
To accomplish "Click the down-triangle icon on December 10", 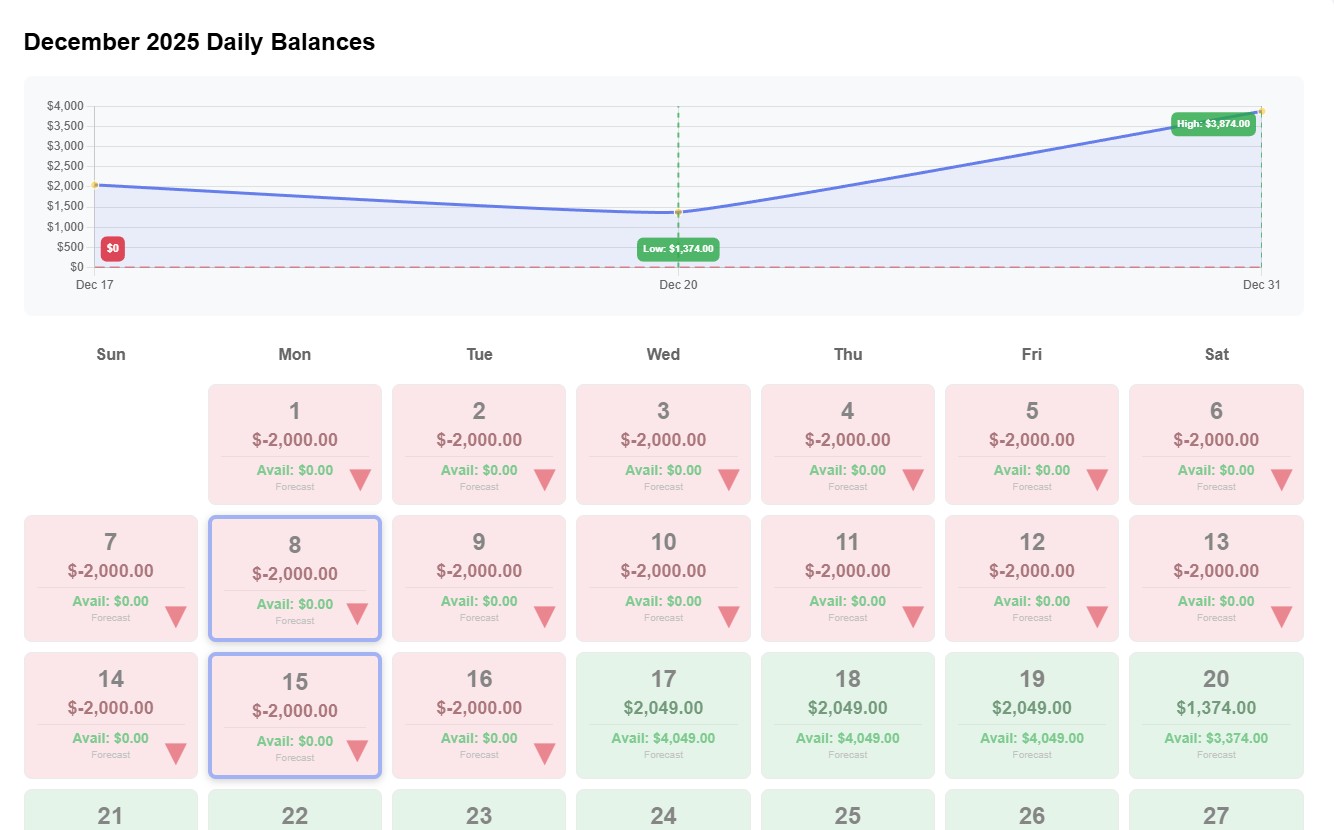I will coord(728,616).
